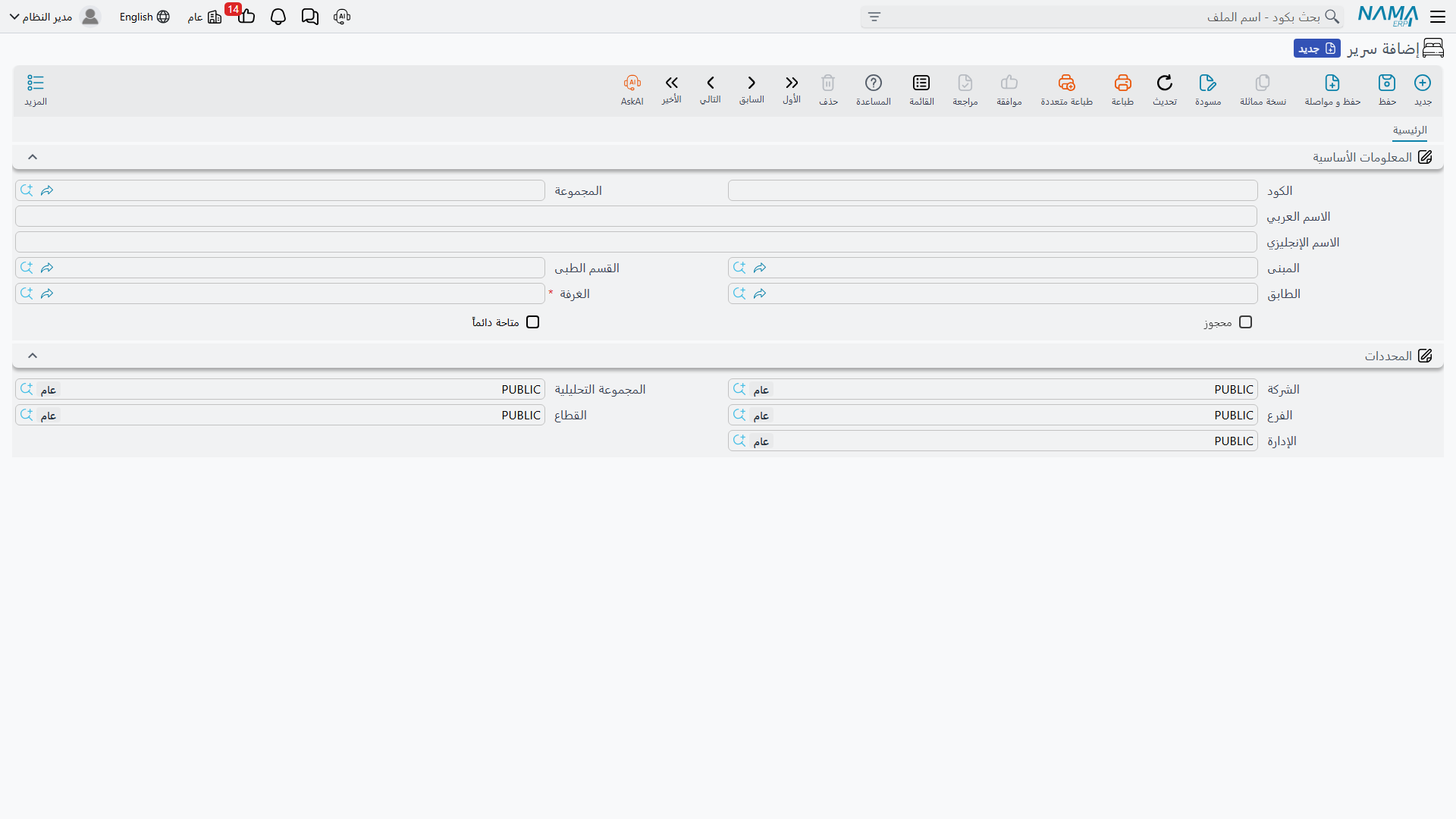Click the الكود input field
This screenshot has width=1456, height=819.
point(993,190)
